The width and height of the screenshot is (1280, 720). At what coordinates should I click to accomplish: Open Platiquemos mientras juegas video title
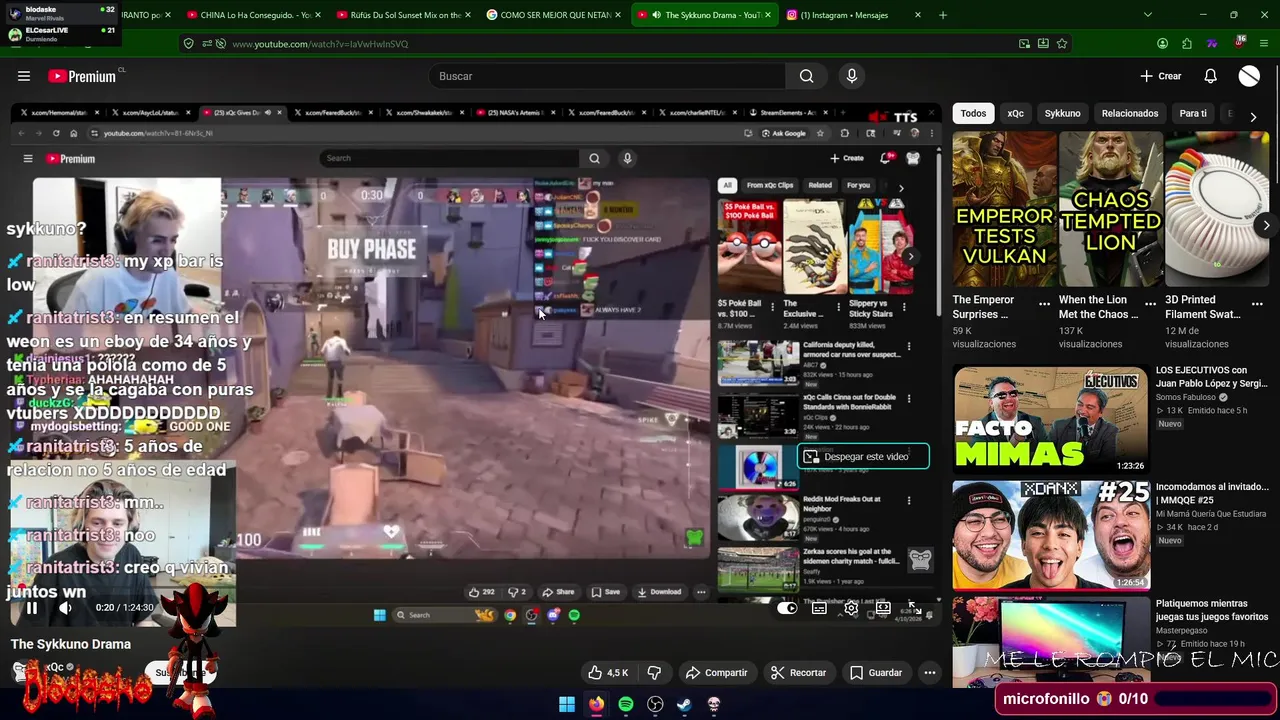tap(1211, 610)
